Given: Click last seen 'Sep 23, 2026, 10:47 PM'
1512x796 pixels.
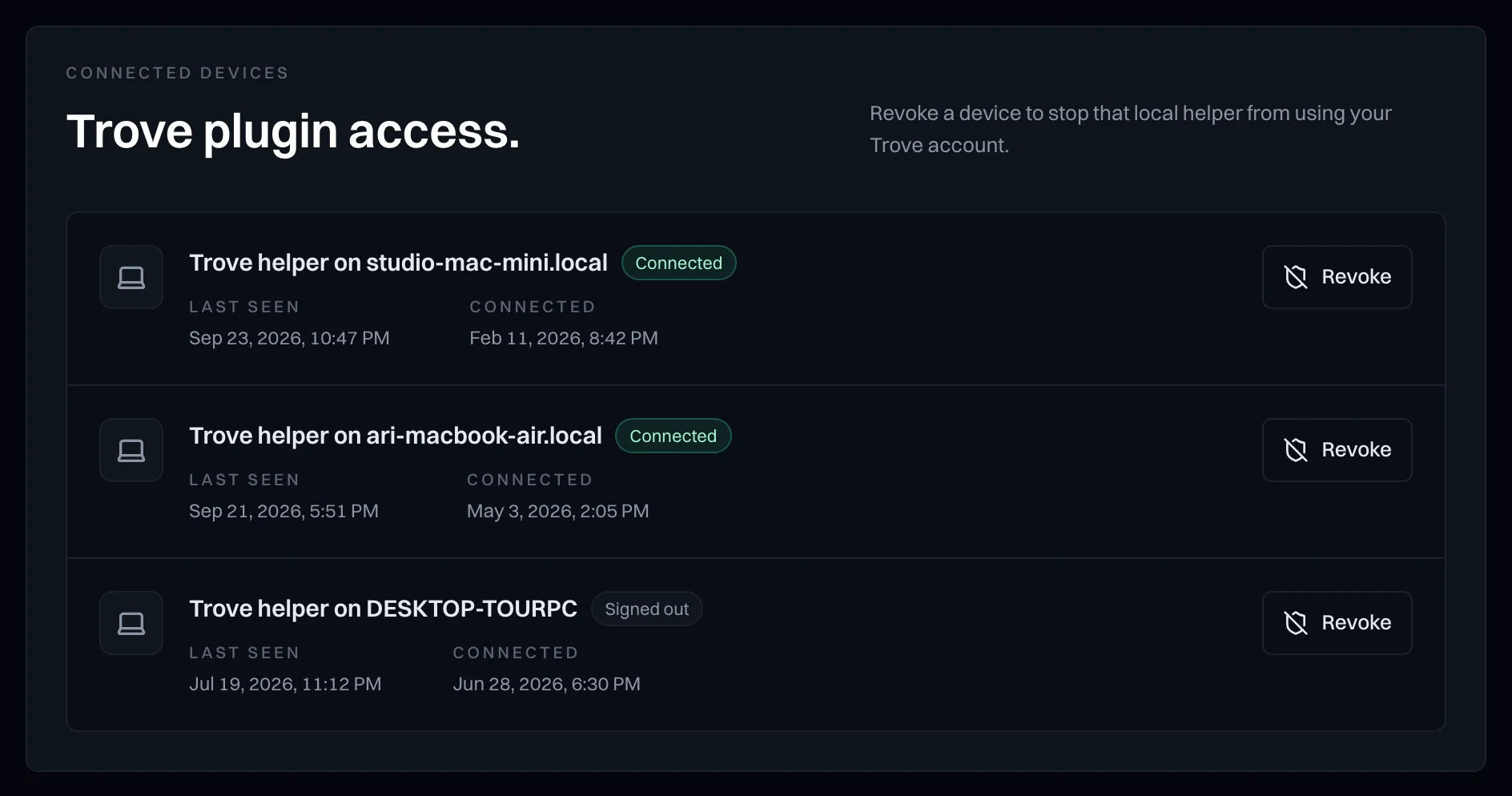Looking at the screenshot, I should pyautogui.click(x=289, y=338).
